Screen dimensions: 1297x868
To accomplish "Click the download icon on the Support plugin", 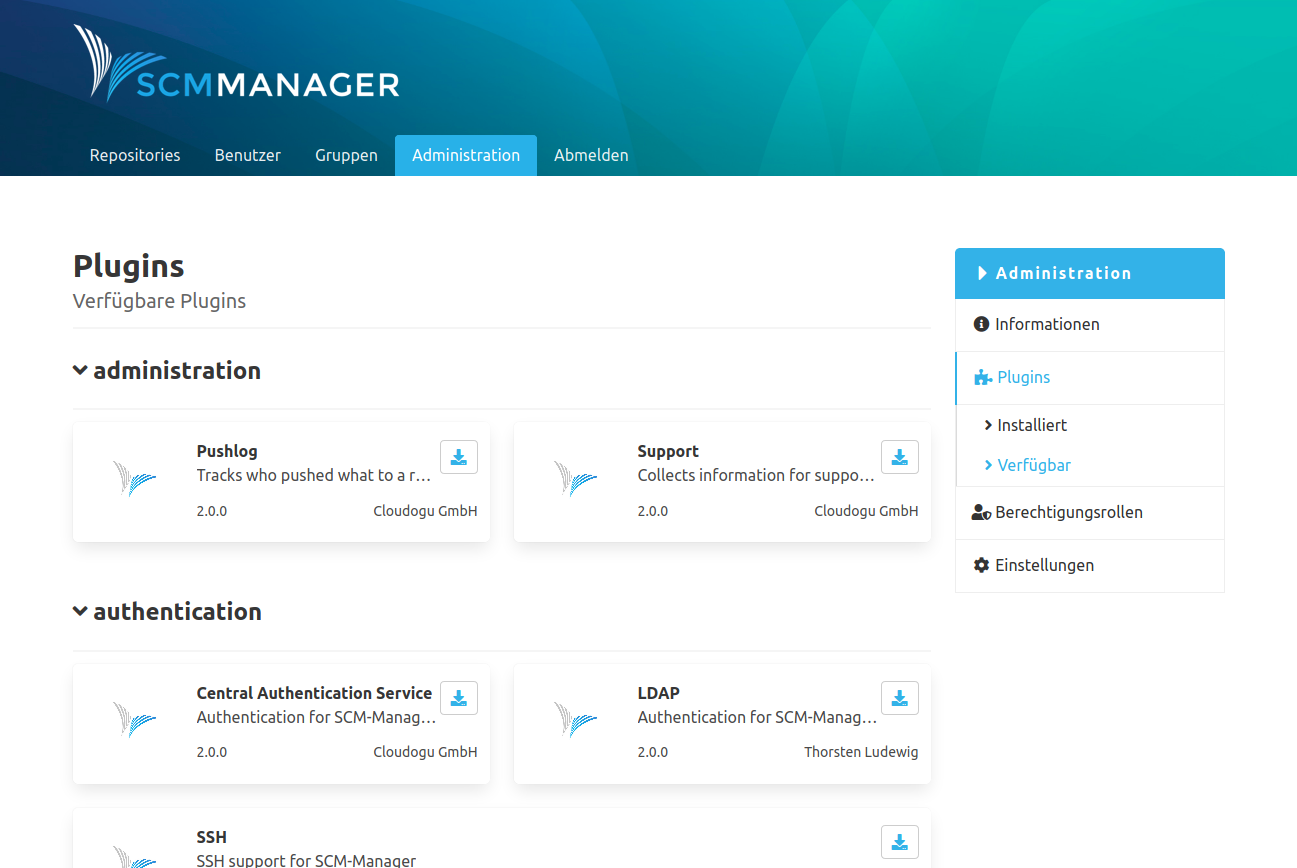I will [899, 456].
